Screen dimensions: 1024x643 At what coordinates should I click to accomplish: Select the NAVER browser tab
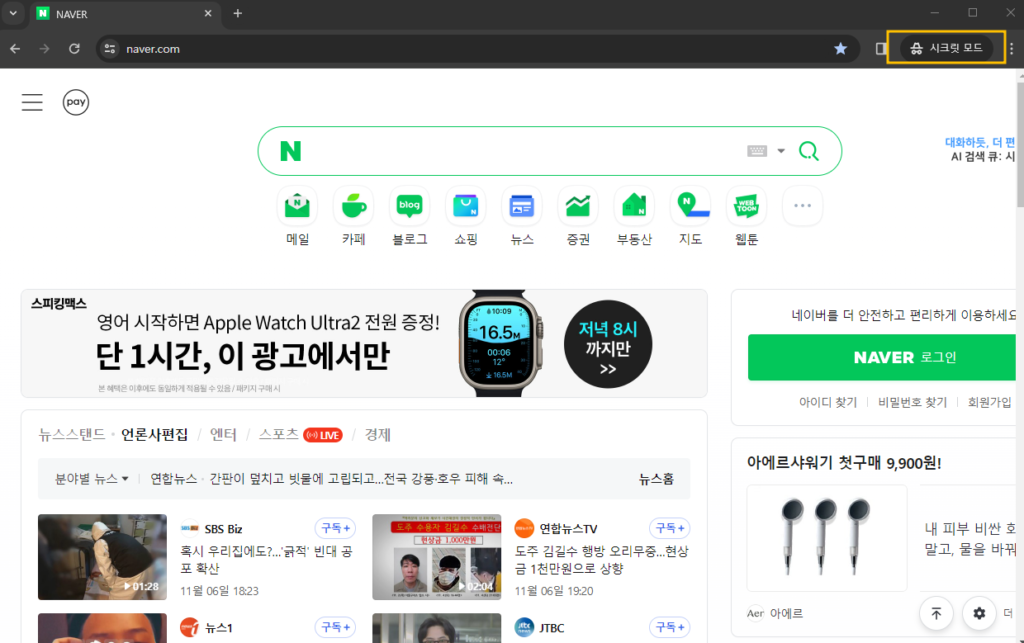(x=124, y=14)
